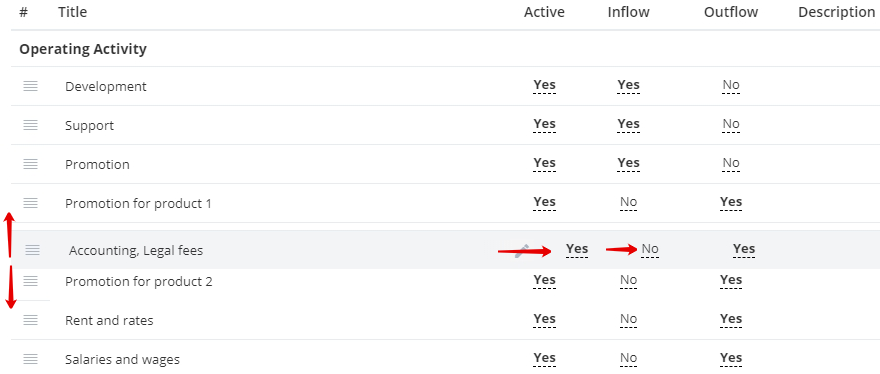Select the reorder handle next to Promotion
This screenshot has width=880, height=374.
click(30, 164)
